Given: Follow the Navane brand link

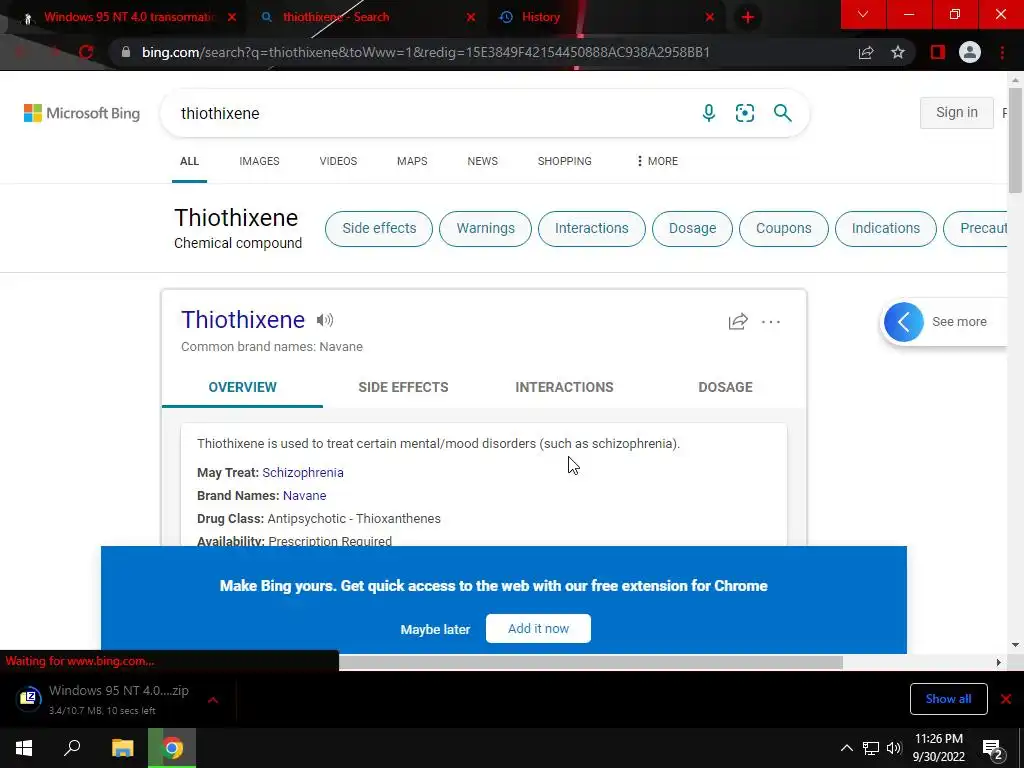Looking at the screenshot, I should click(304, 496).
